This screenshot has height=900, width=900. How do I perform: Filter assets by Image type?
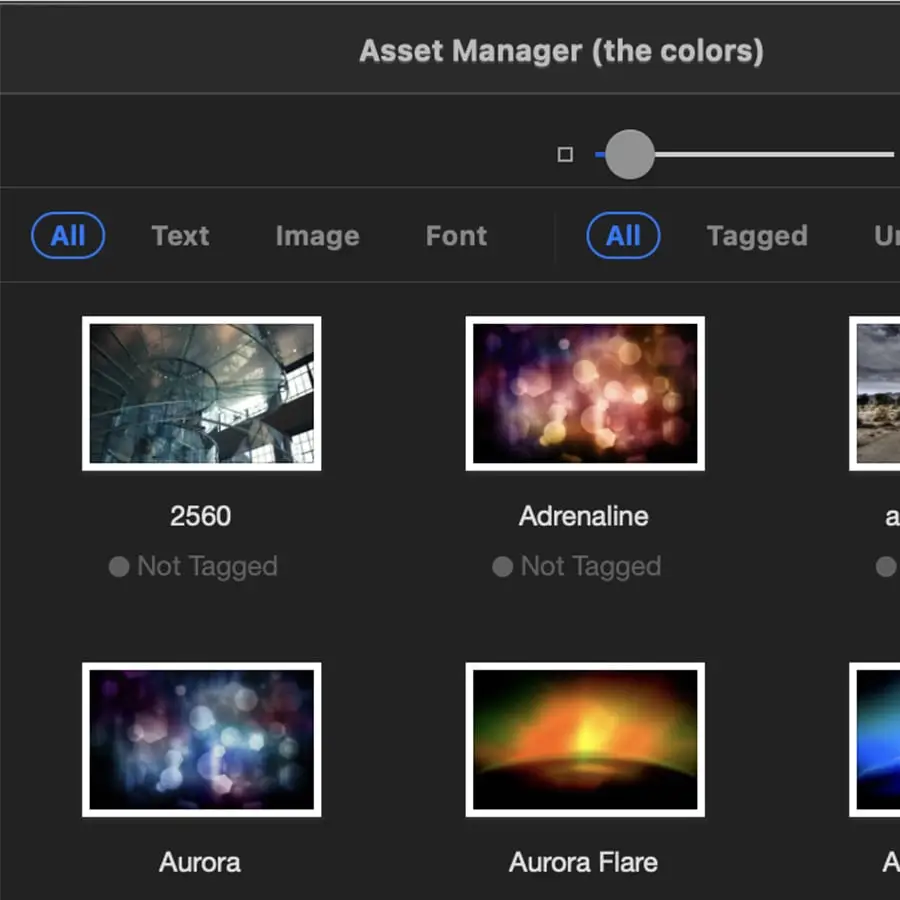click(x=317, y=236)
